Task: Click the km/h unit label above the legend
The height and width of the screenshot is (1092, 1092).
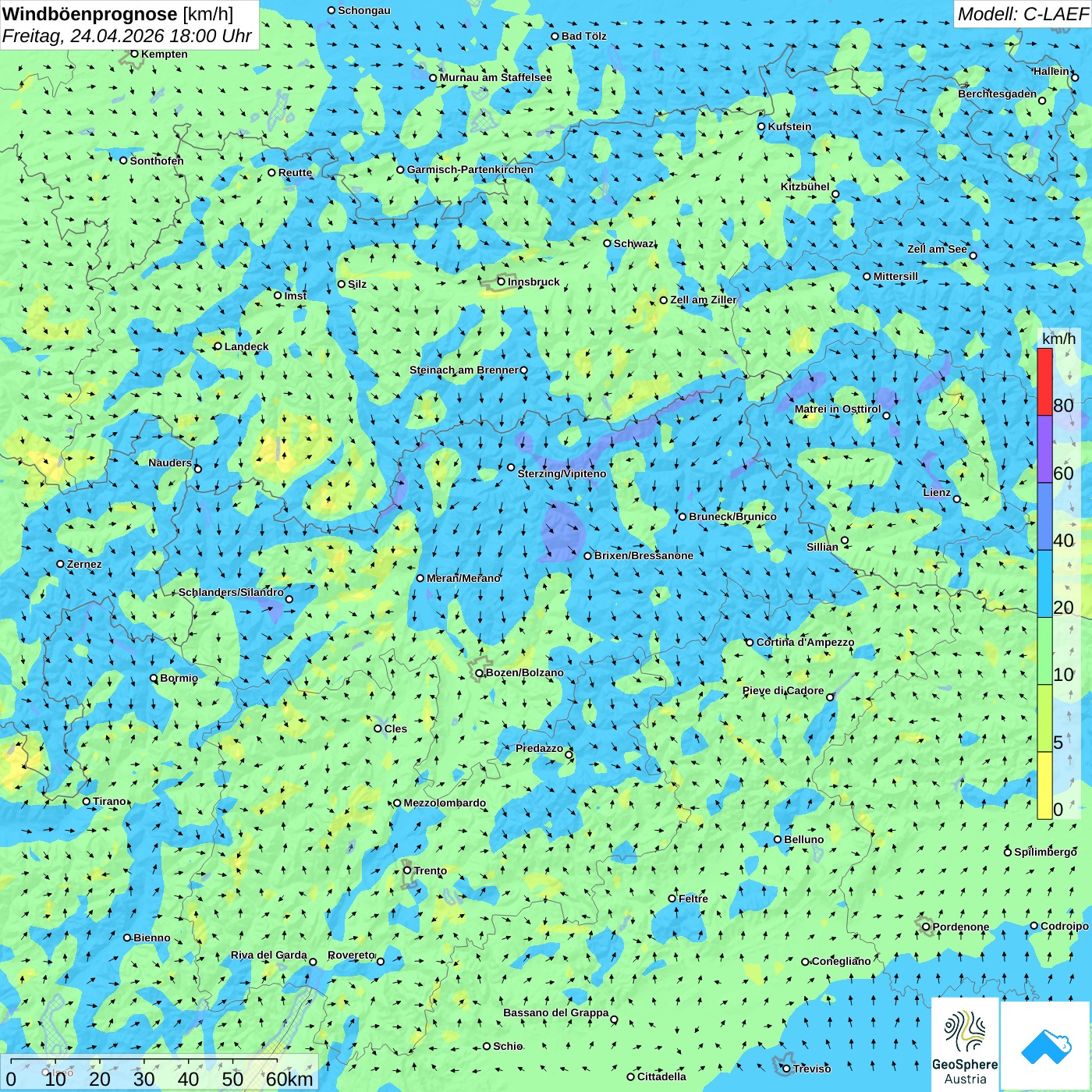Action: click(1058, 339)
